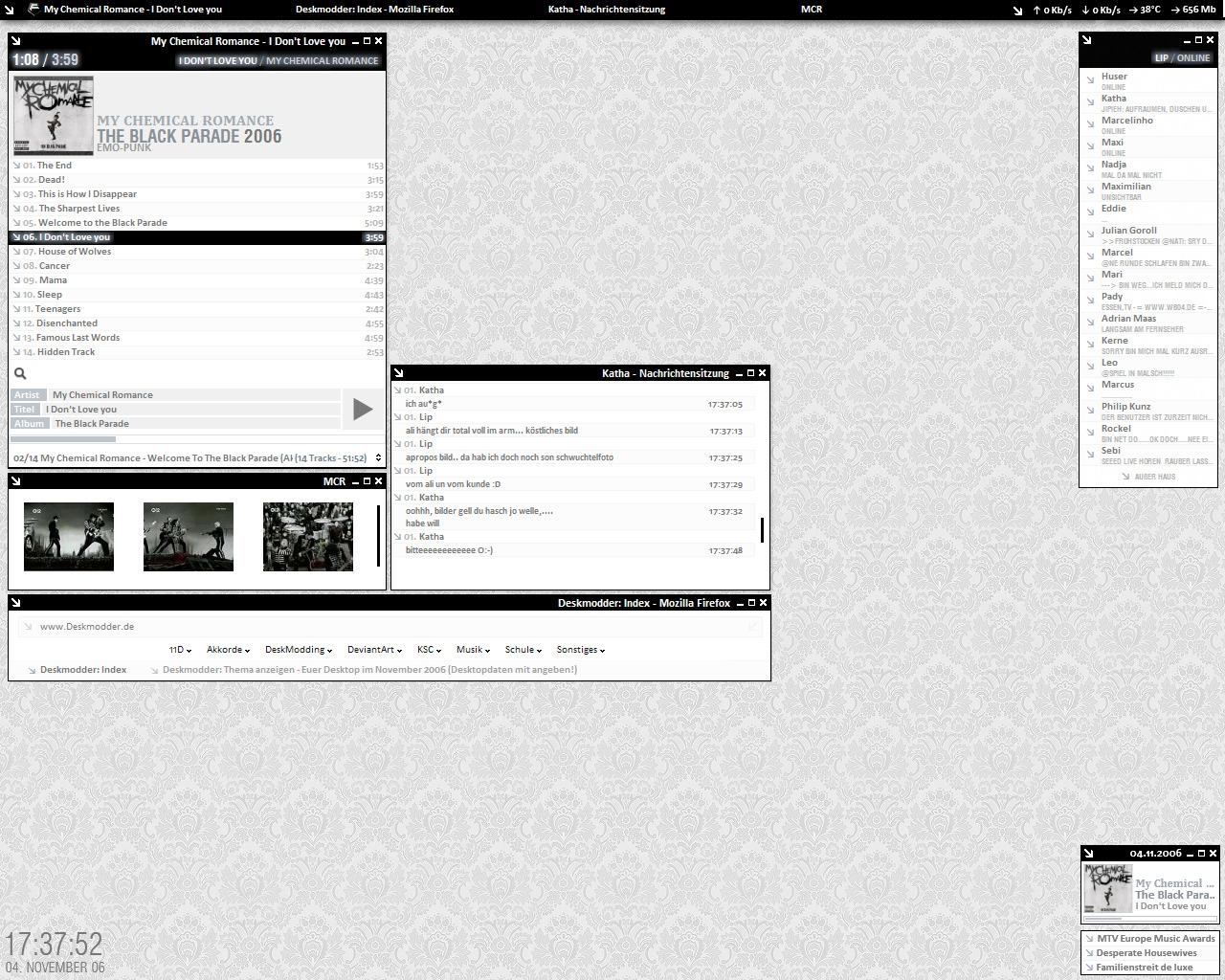Click the small progress bar in now-playing widget
The height and width of the screenshot is (980, 1225).
pyautogui.click(x=1150, y=919)
